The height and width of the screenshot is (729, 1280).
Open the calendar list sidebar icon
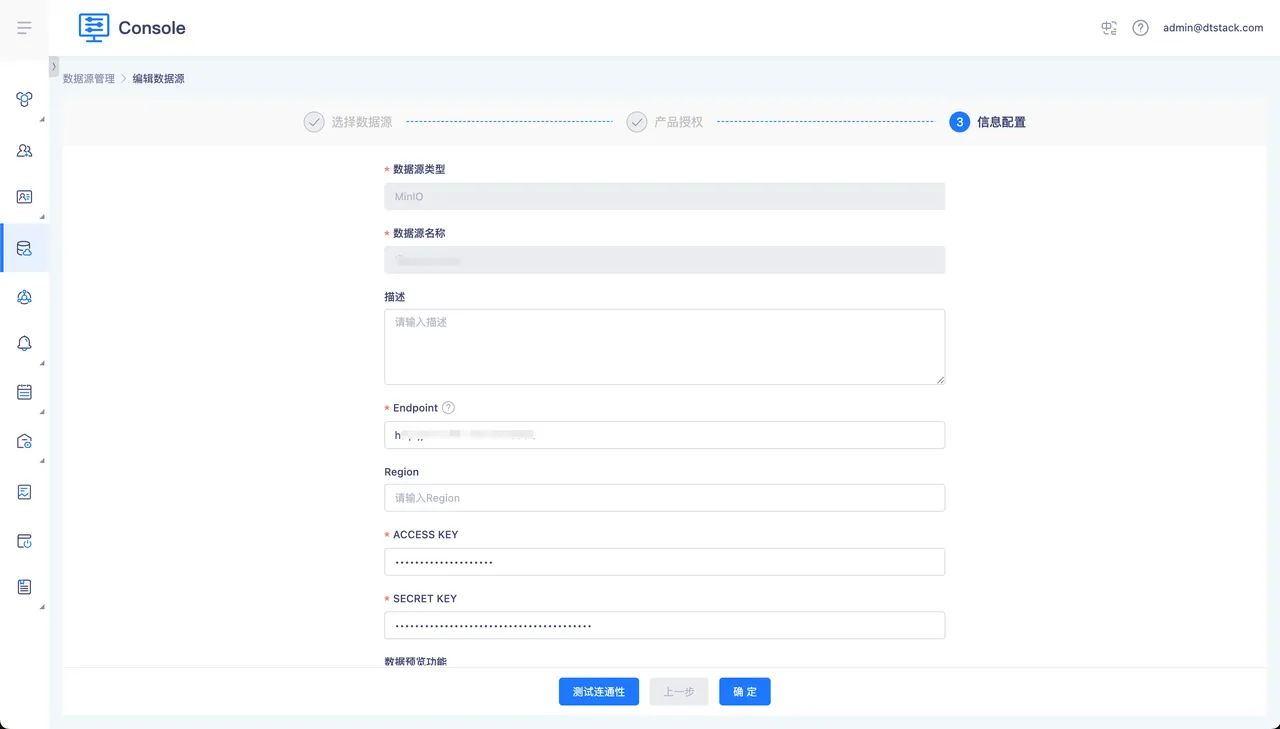coord(24,392)
